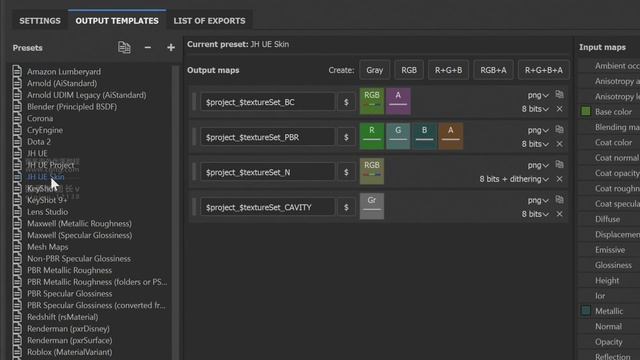Select the PBR Metallic Roughness preset
This screenshot has width=640, height=360.
click(x=69, y=270)
